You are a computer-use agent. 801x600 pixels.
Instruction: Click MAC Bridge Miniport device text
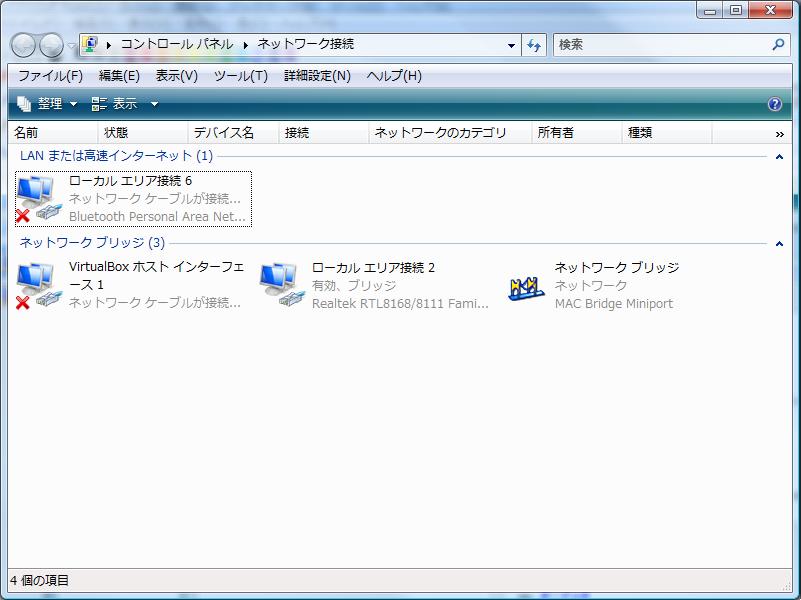pyautogui.click(x=614, y=303)
